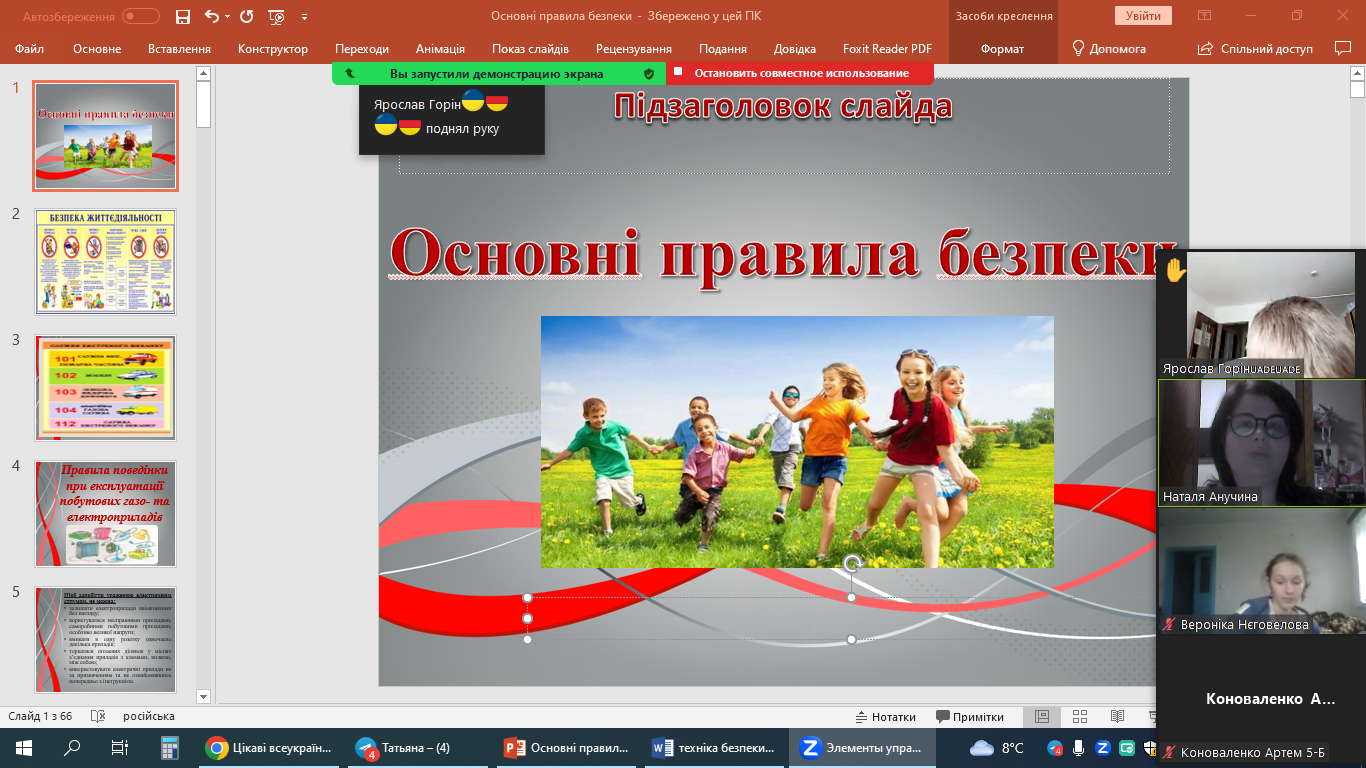Toggle the Нотатки notes pane
Screen dimensions: 1366x768
(x=886, y=716)
